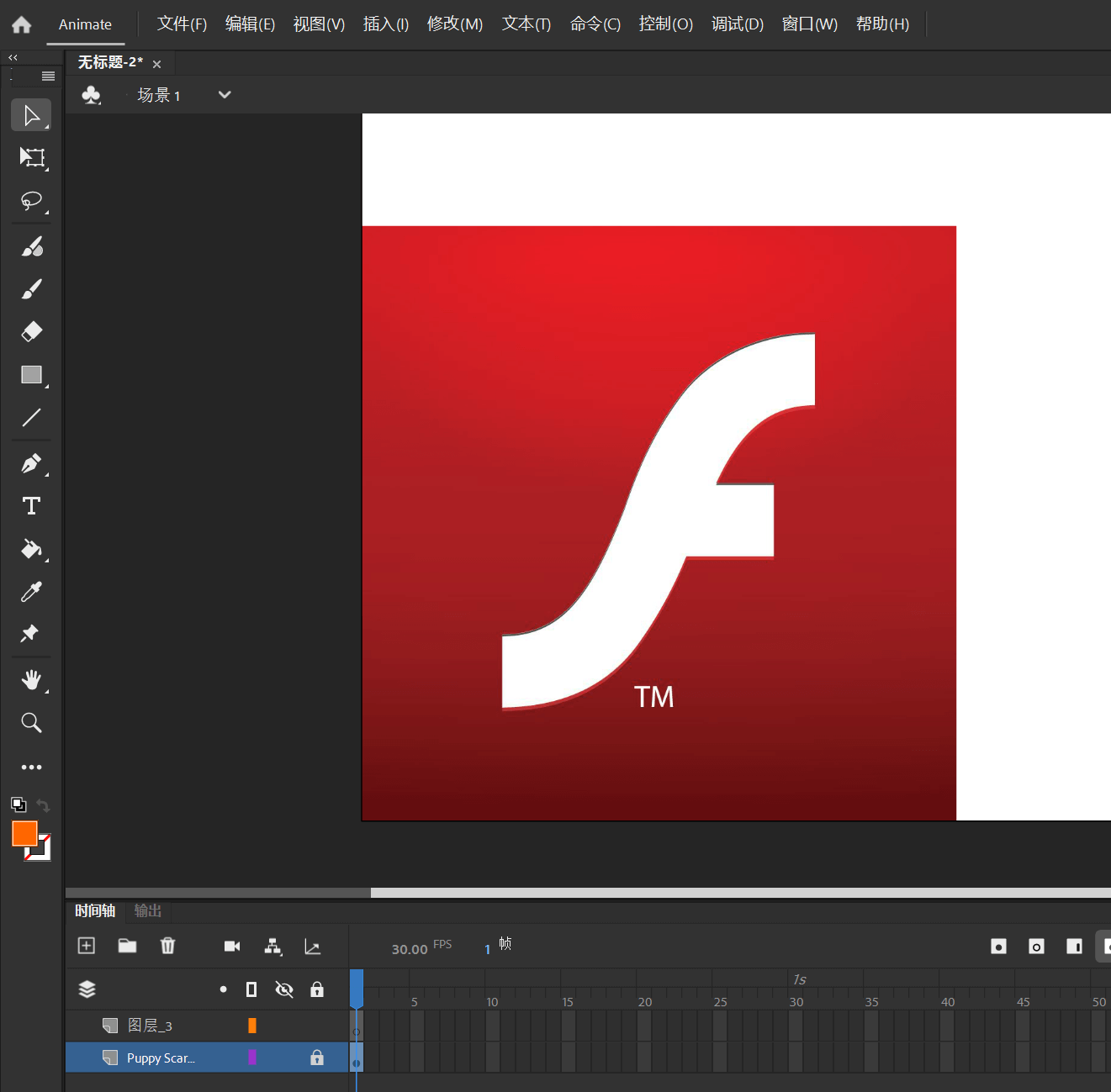Toggle highlight dot for all layers
1111x1092 pixels.
pos(223,989)
